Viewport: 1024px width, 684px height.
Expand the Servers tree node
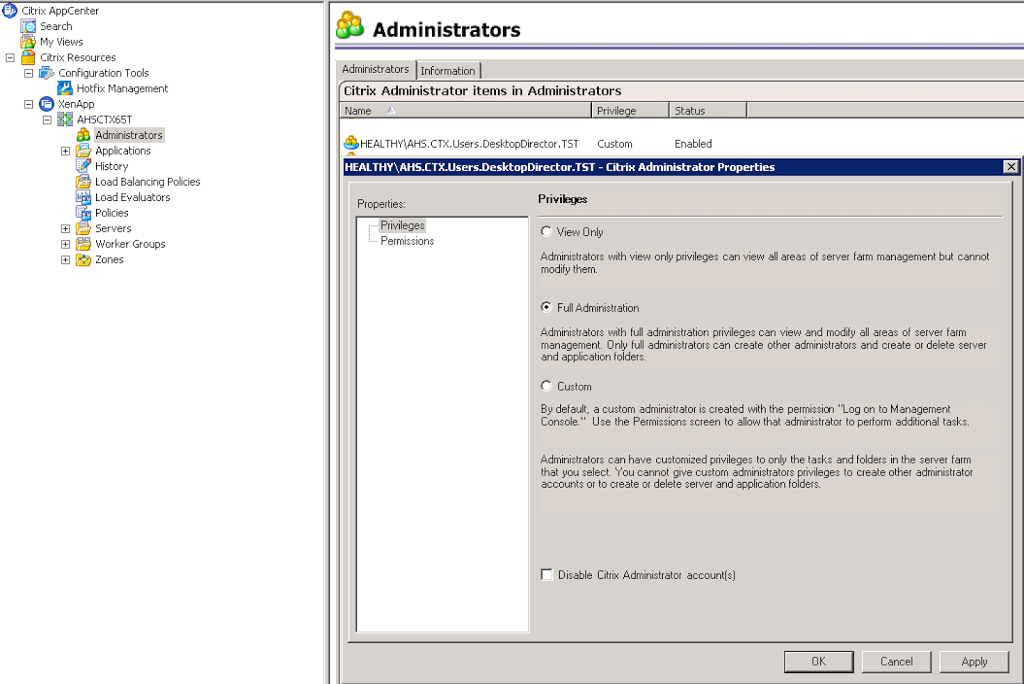[x=65, y=229]
